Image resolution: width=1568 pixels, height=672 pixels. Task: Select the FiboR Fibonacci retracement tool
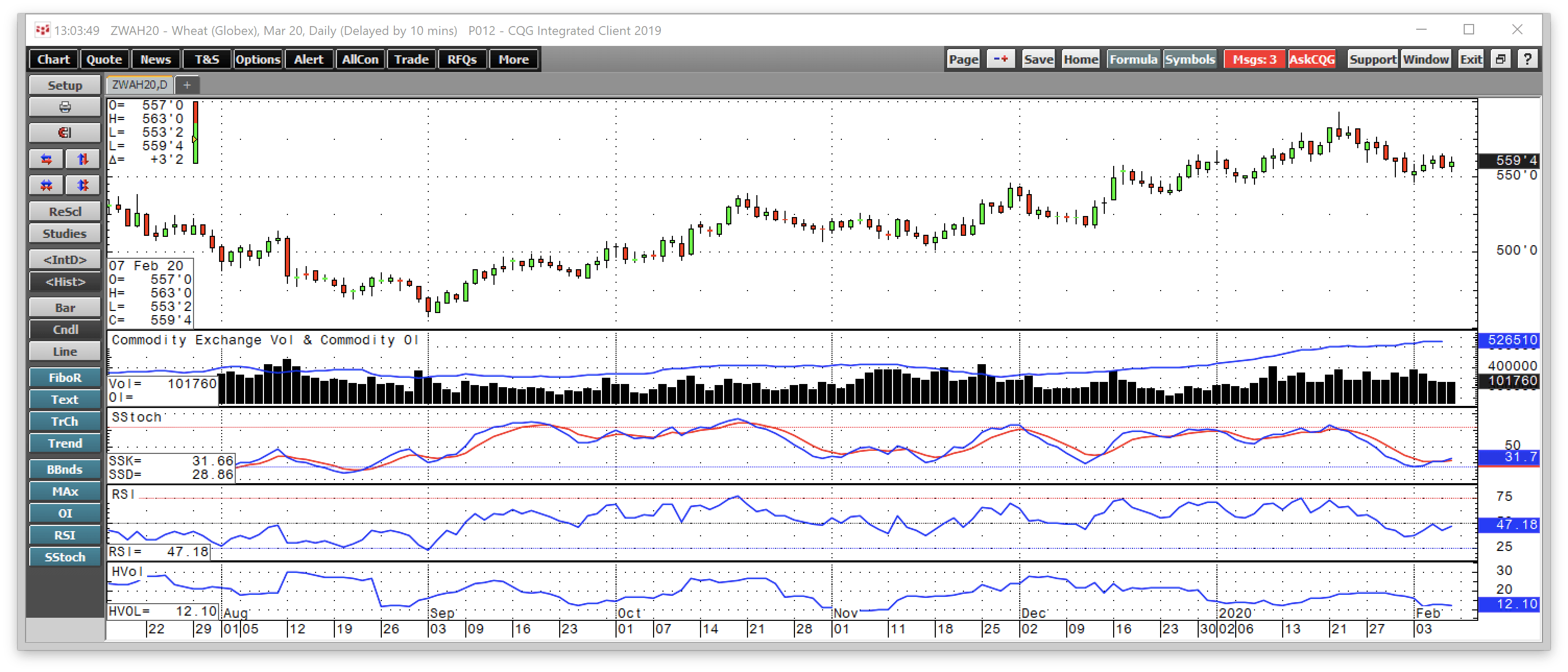[65, 378]
